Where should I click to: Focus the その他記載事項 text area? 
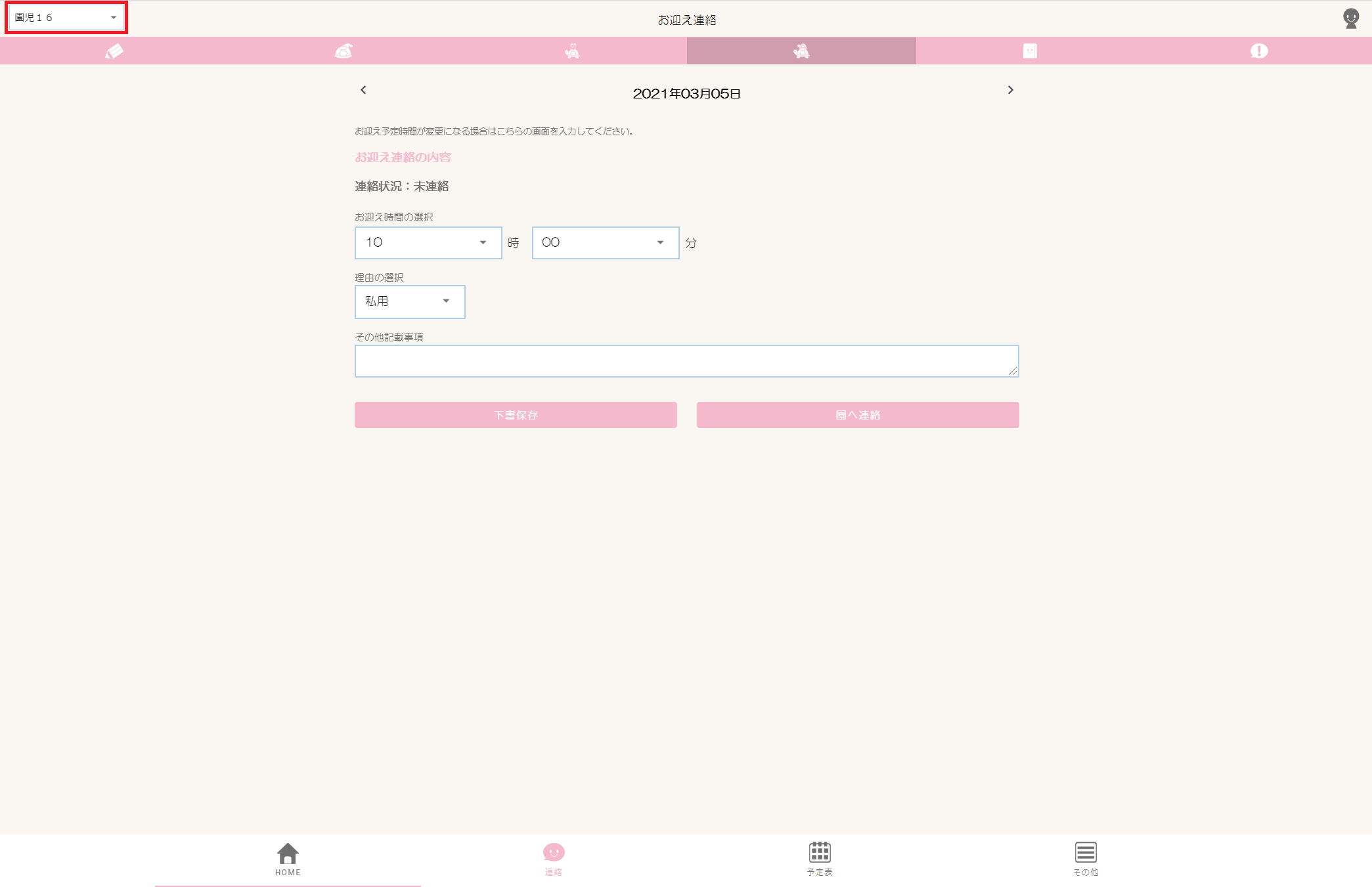coord(687,361)
